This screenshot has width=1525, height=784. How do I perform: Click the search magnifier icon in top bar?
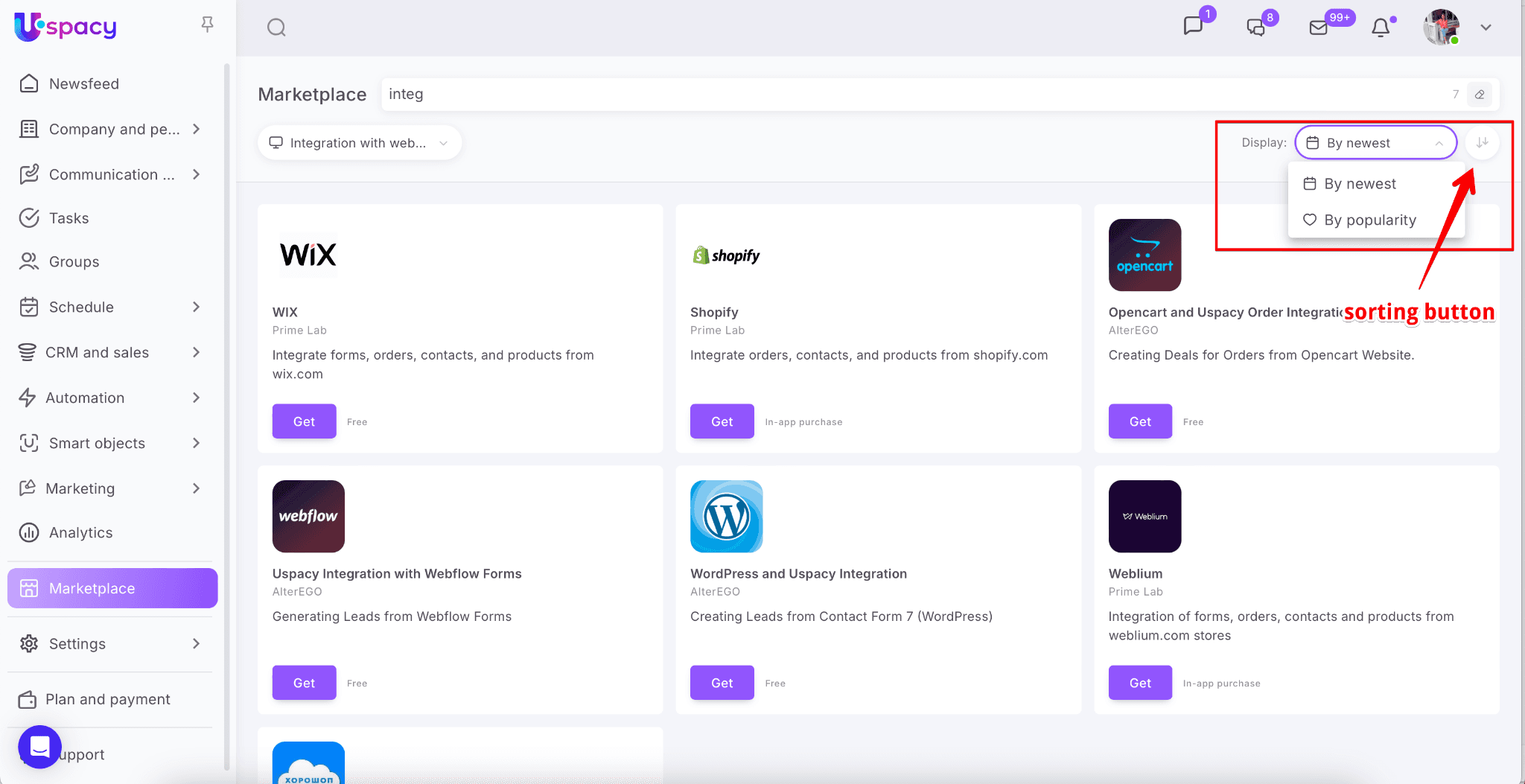276,28
